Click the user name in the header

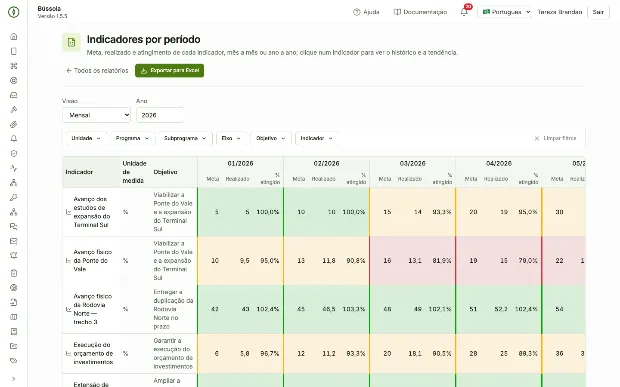click(560, 12)
